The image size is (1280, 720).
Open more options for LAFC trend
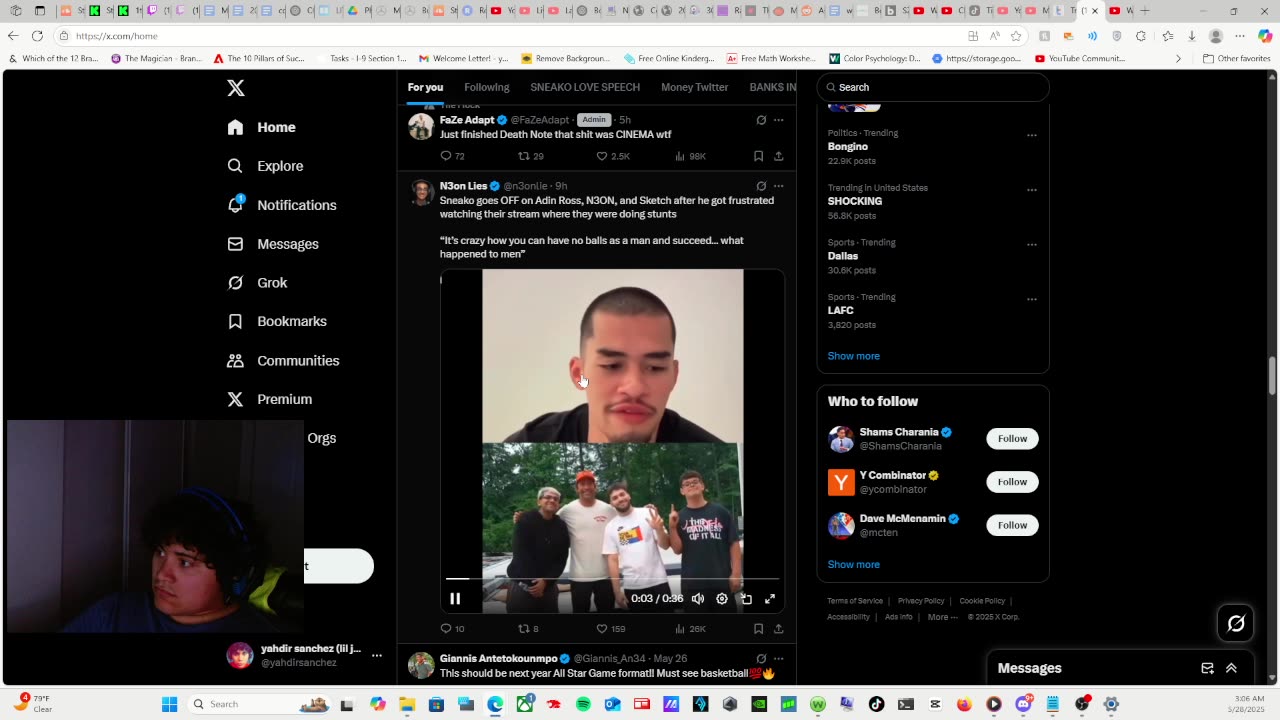[1032, 299]
